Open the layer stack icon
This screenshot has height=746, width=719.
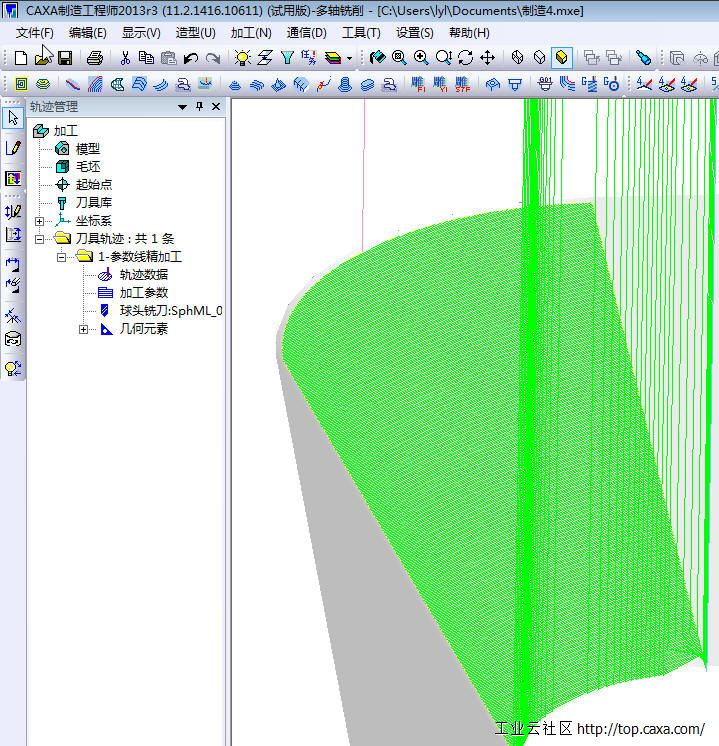333,58
